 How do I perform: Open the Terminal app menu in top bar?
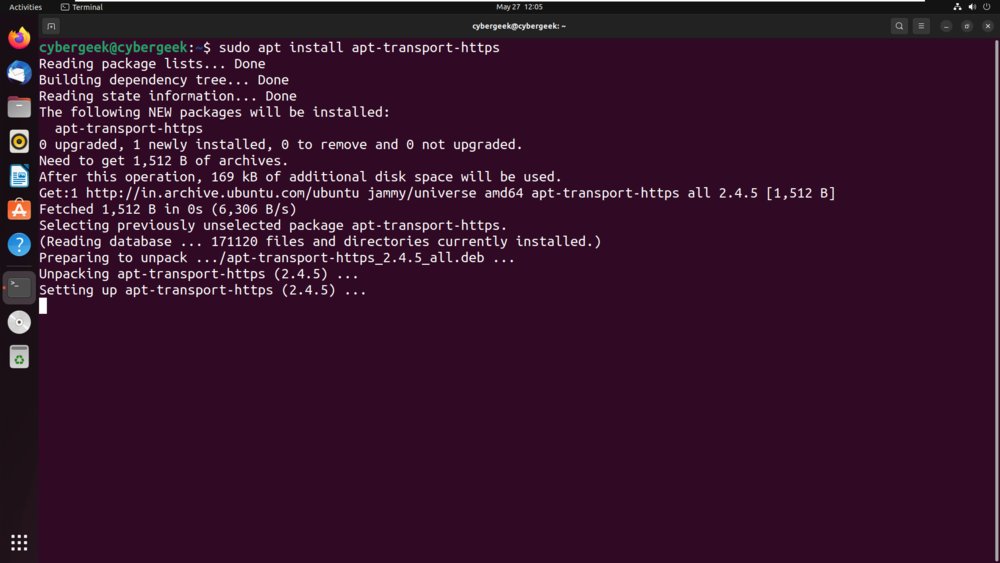(x=81, y=7)
